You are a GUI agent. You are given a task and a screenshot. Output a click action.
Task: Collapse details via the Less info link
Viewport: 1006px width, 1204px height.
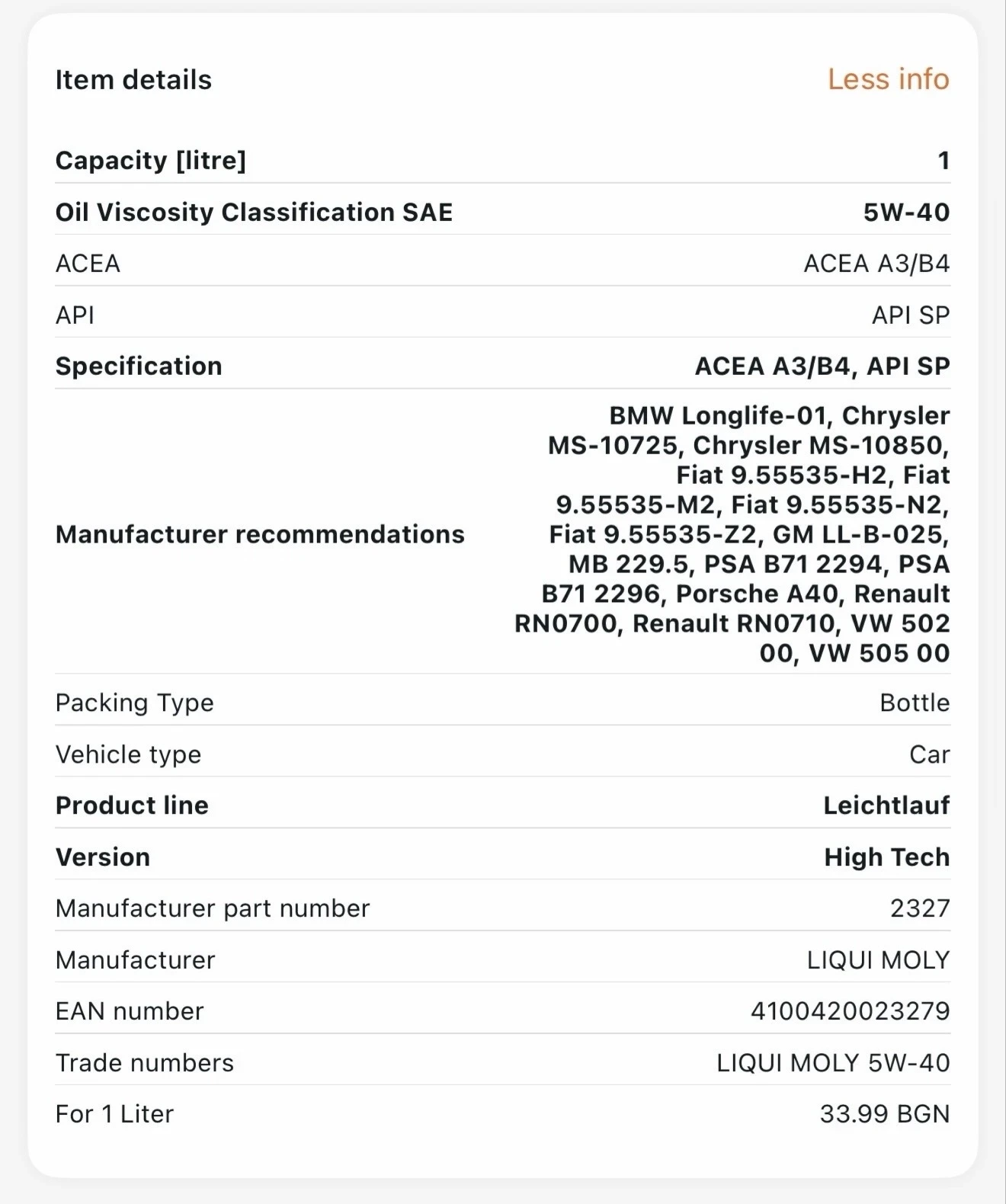(x=886, y=79)
